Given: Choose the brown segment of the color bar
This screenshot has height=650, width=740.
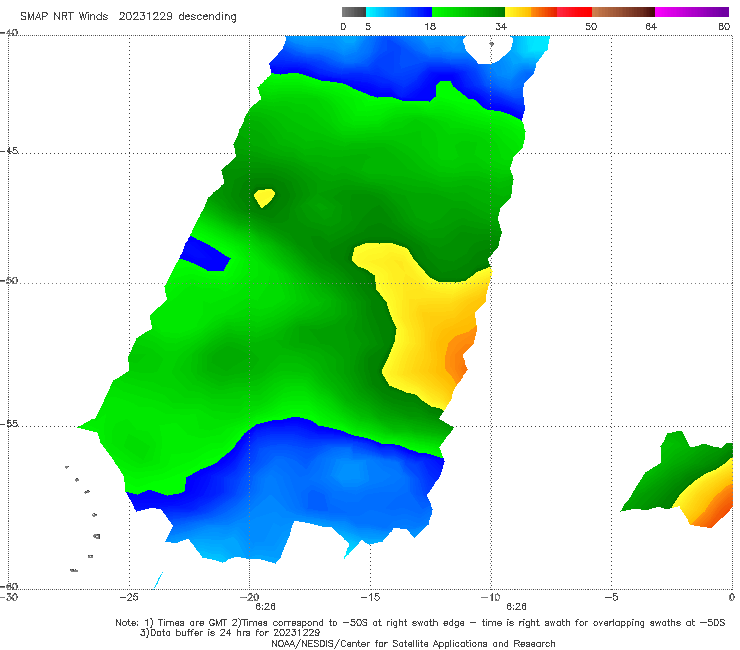Looking at the screenshot, I should tap(623, 12).
